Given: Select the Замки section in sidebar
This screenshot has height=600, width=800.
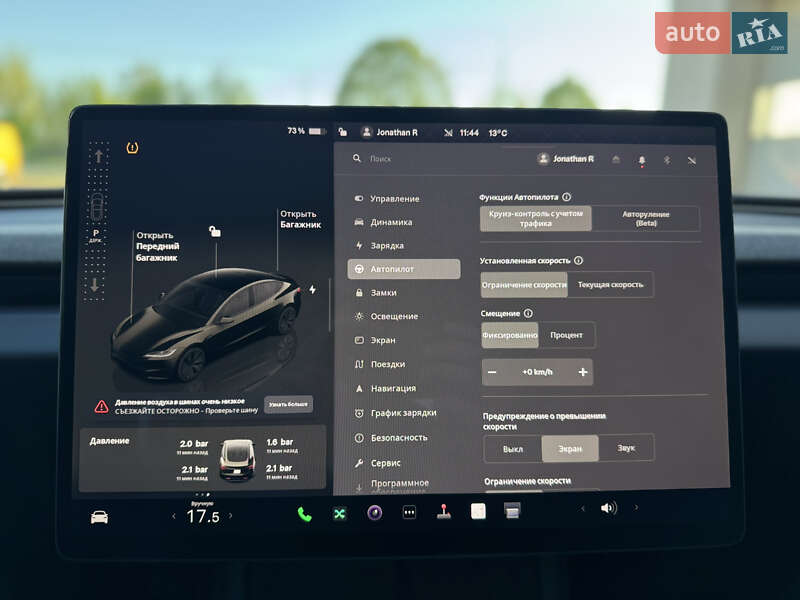Looking at the screenshot, I should tap(388, 292).
